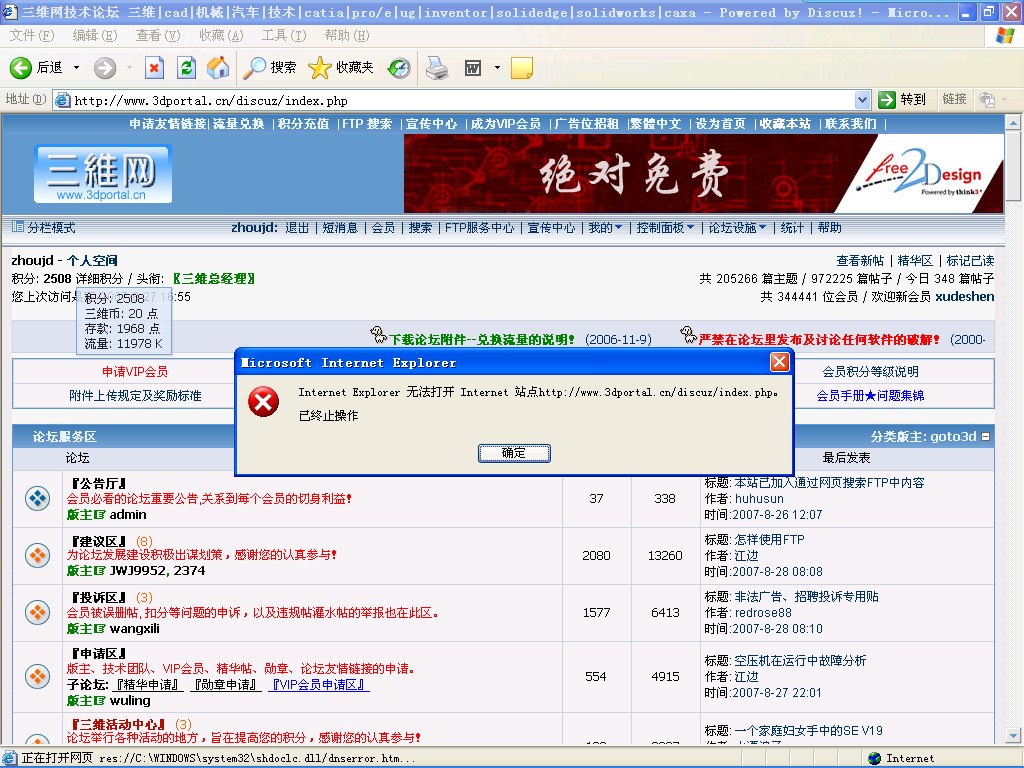Refresh the page with green arrows icon
The height and width of the screenshot is (768, 1024).
tap(186, 67)
